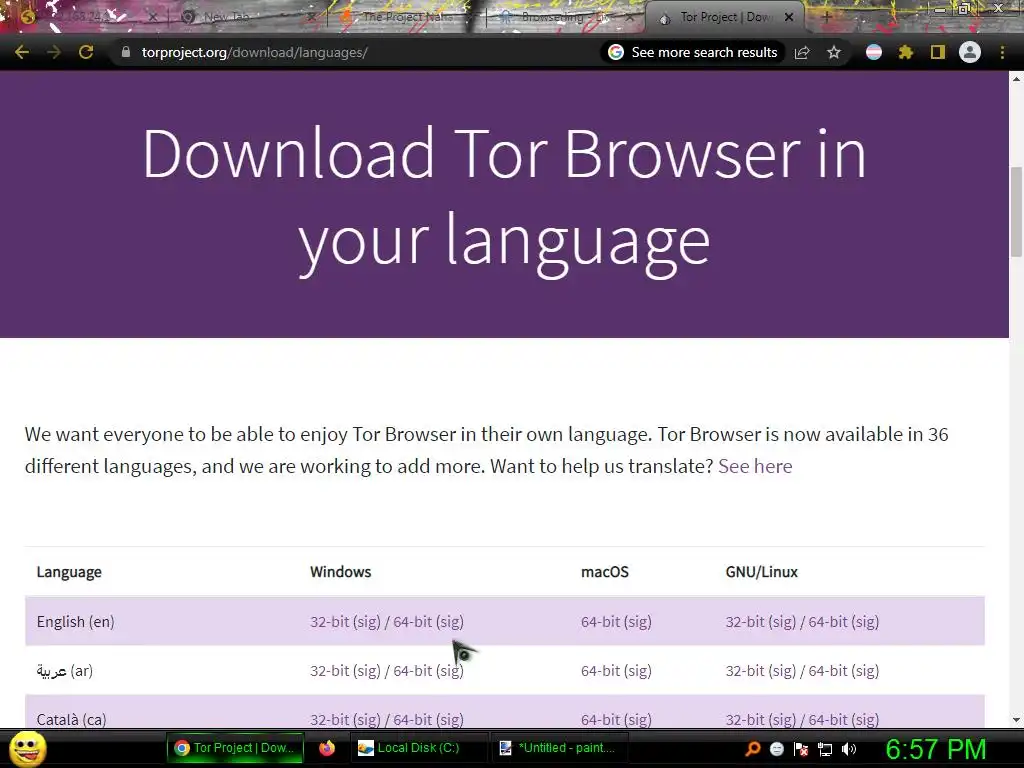
Task: Select the English (en) row label
Action: click(76, 622)
